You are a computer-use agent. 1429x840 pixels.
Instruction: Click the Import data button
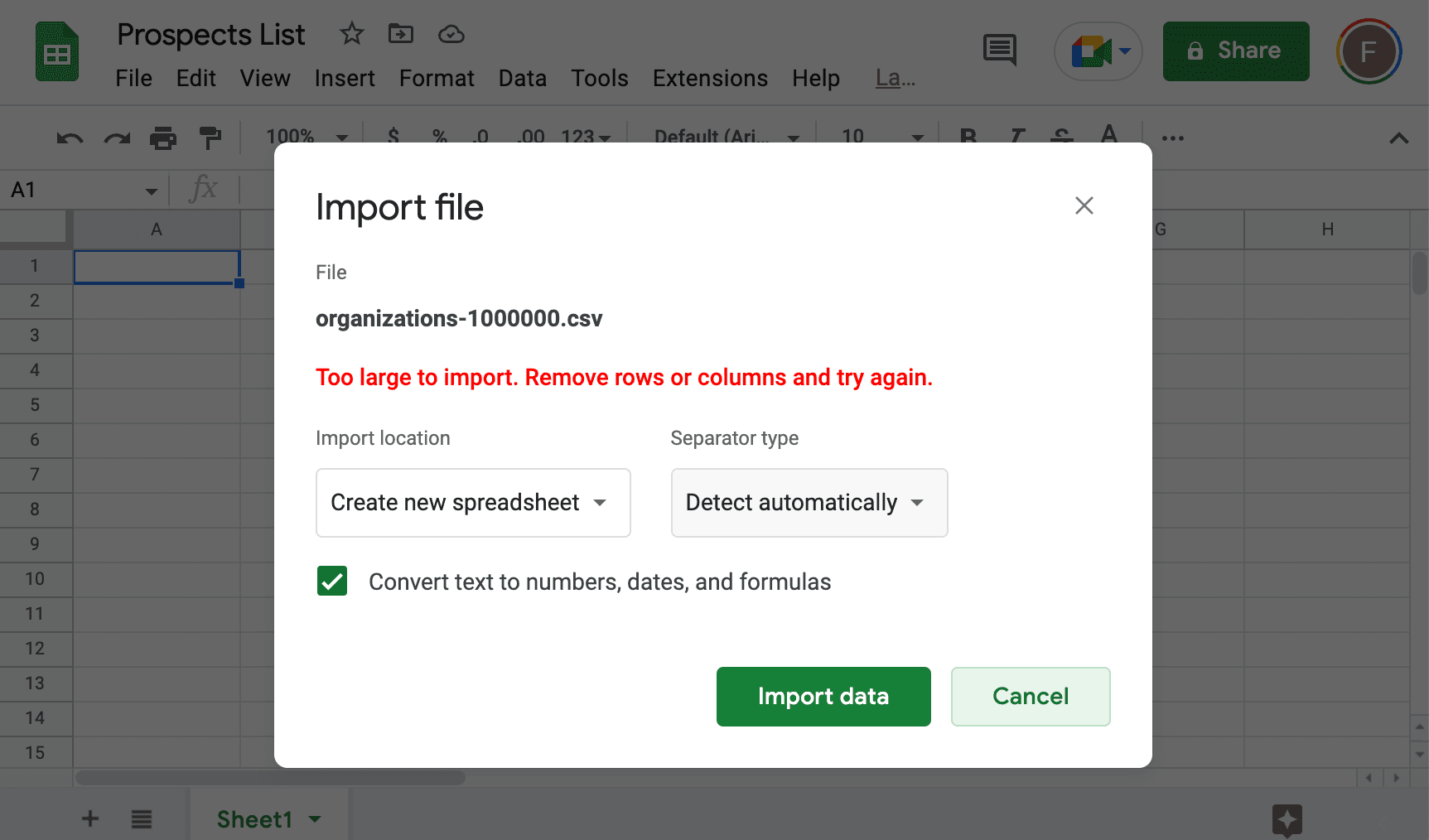[823, 696]
